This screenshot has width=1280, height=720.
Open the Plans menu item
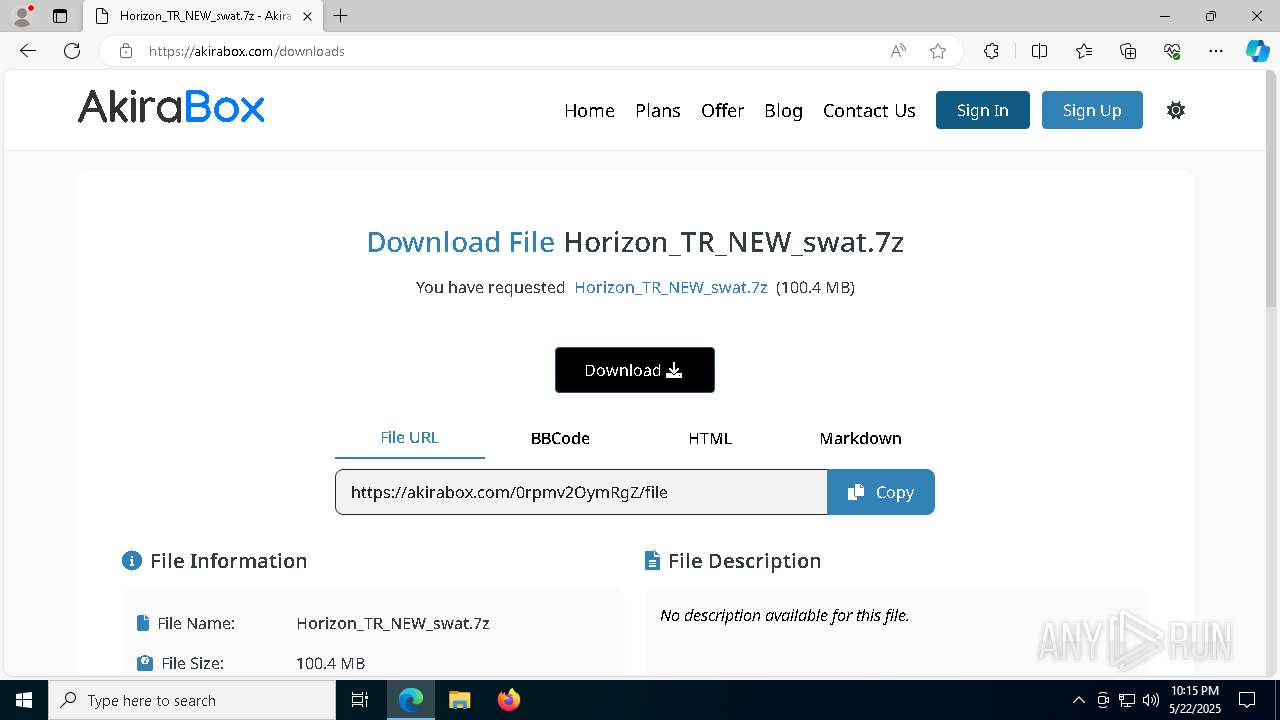point(658,110)
